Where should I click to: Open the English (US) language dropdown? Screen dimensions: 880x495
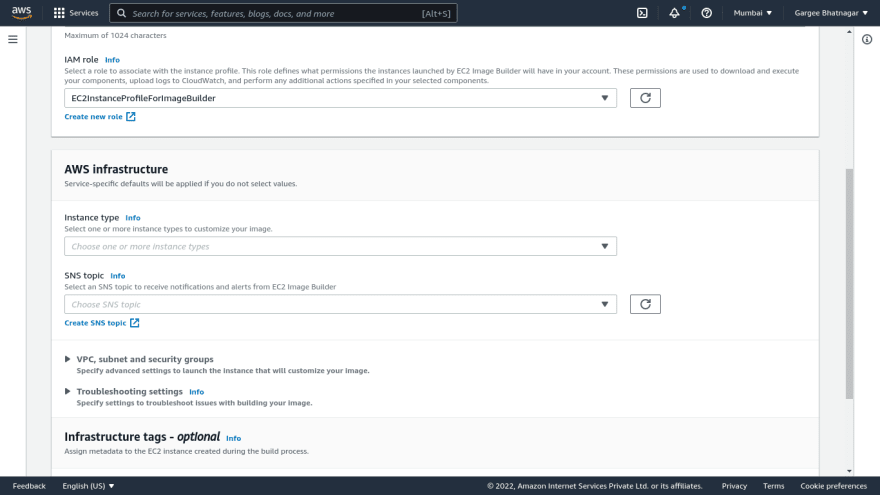click(x=88, y=486)
